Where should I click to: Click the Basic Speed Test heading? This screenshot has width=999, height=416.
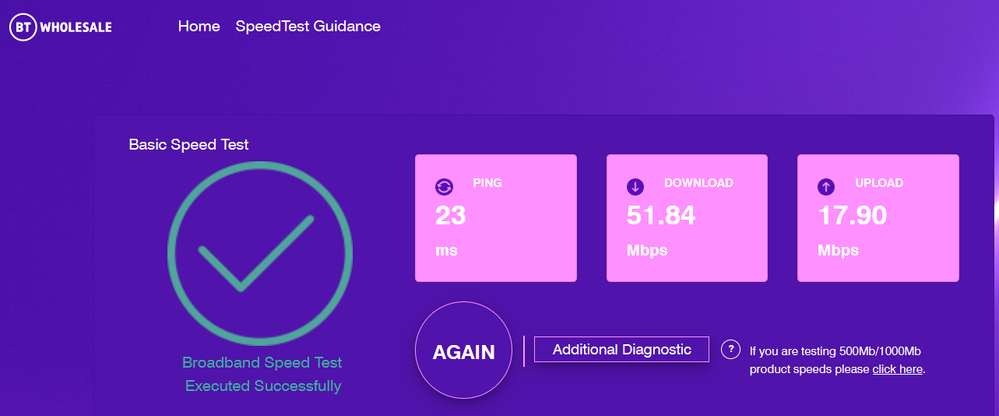coord(189,144)
